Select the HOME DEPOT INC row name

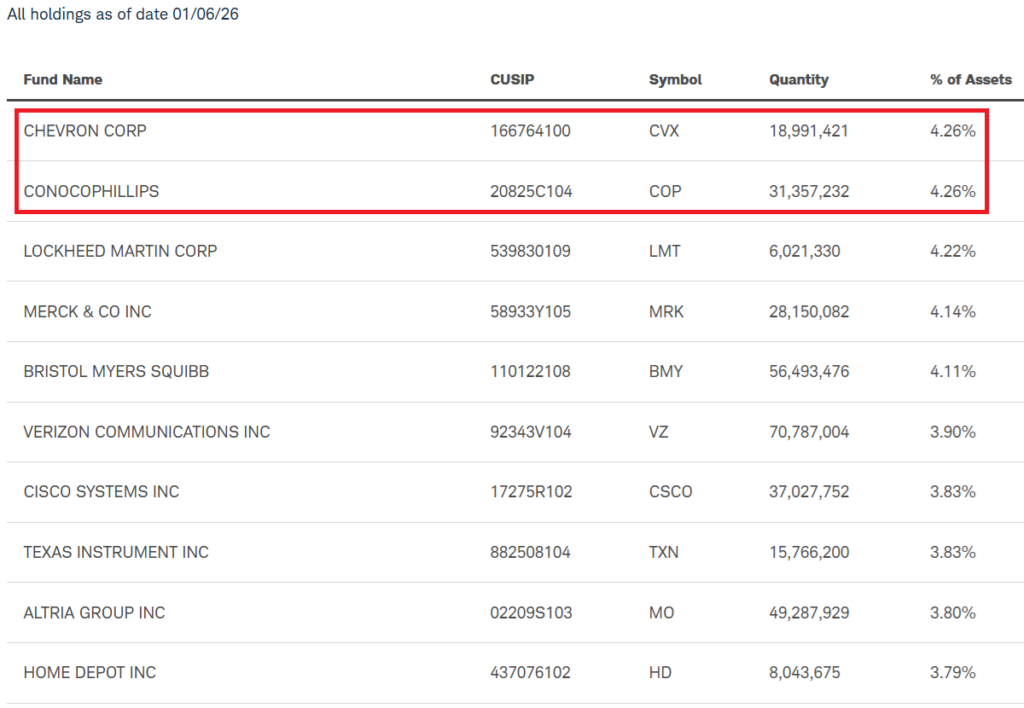pyautogui.click(x=90, y=672)
